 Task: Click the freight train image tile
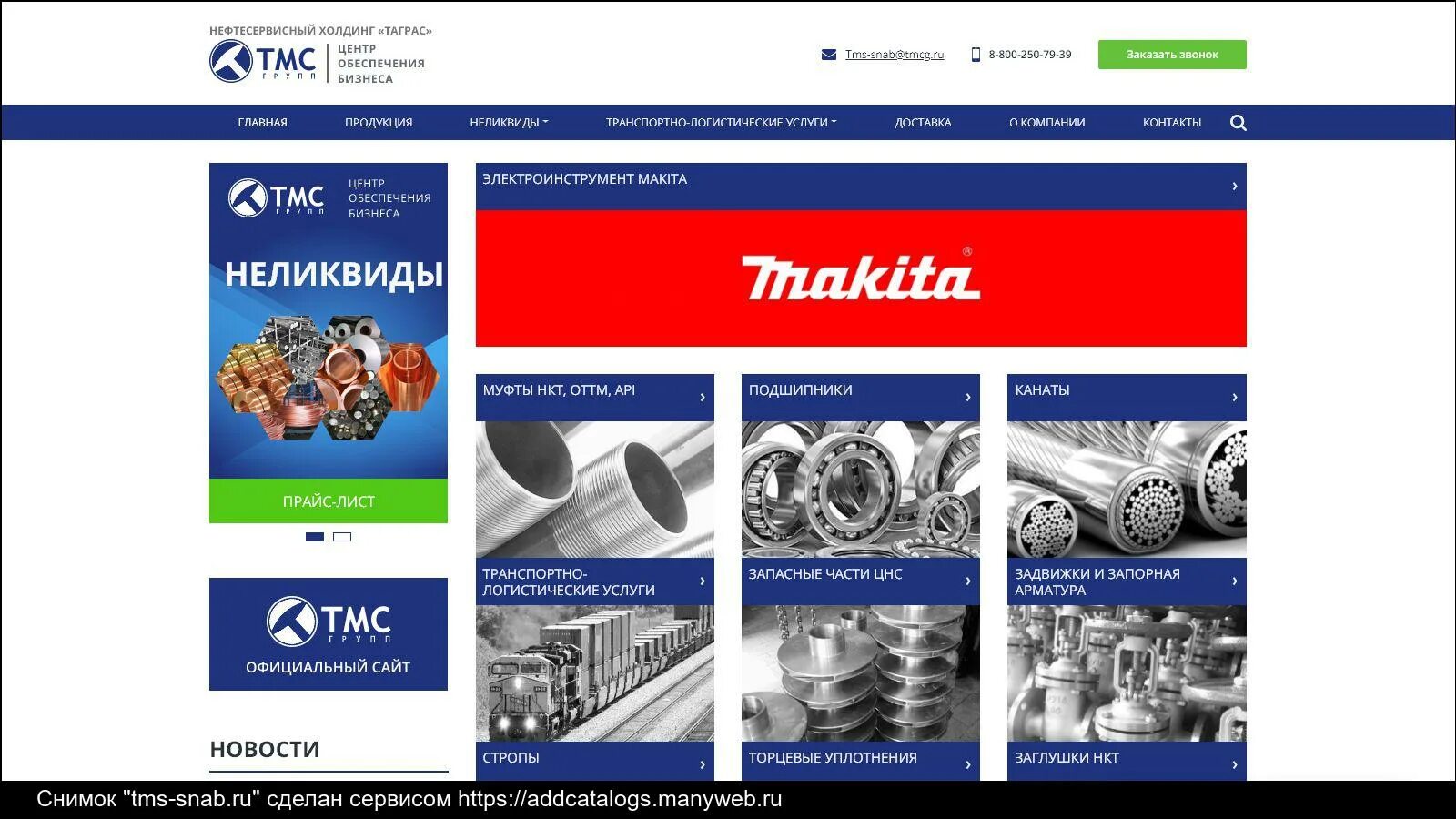(595, 673)
